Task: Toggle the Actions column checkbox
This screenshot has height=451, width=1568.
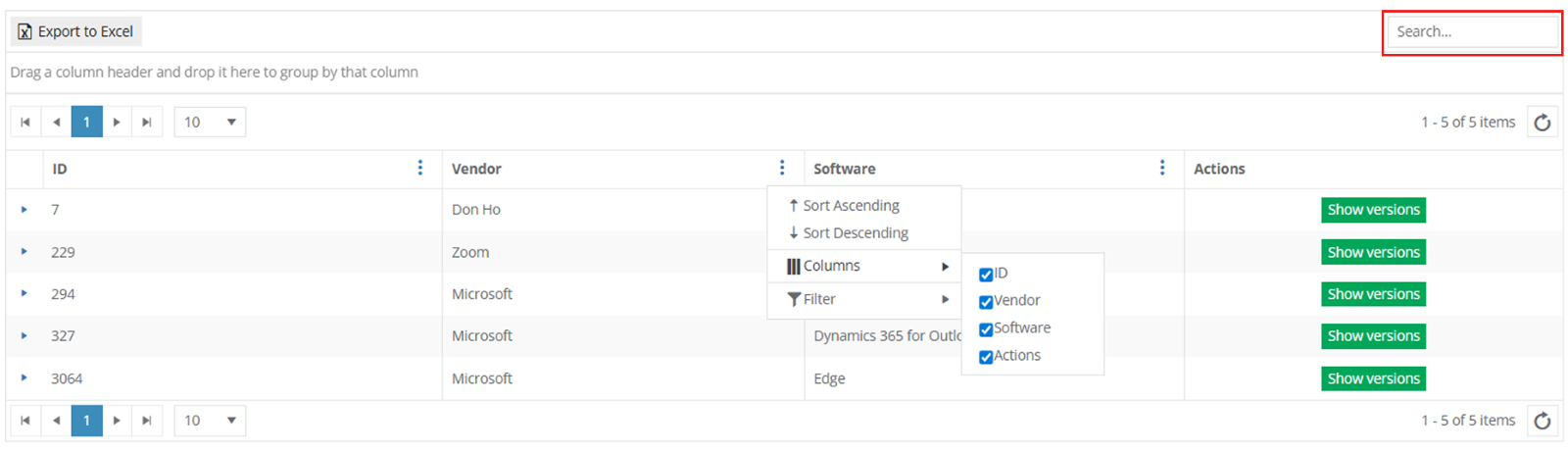Action: 986,357
